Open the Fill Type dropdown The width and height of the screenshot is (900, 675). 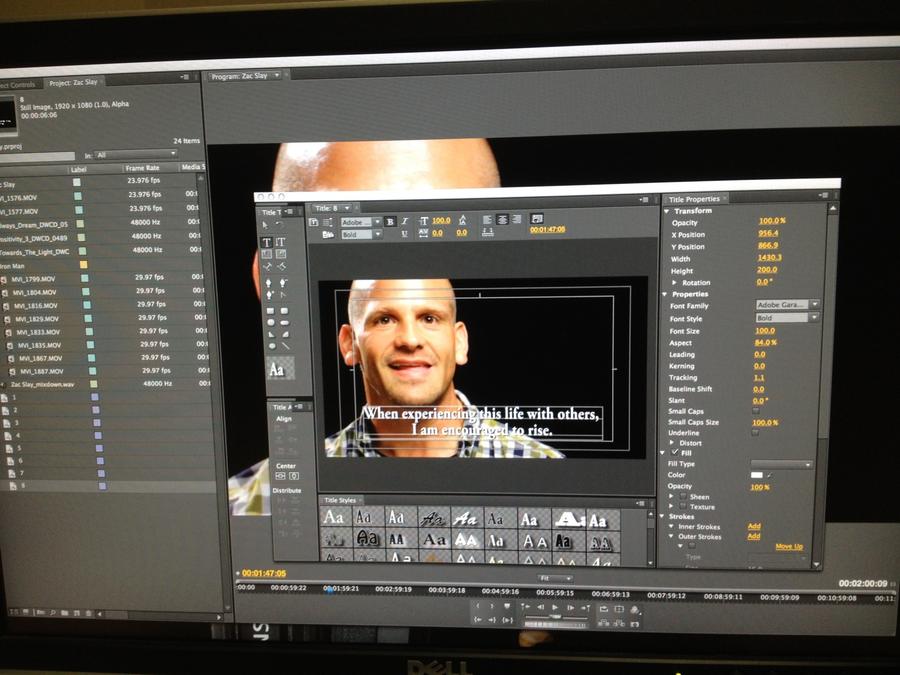[782, 464]
